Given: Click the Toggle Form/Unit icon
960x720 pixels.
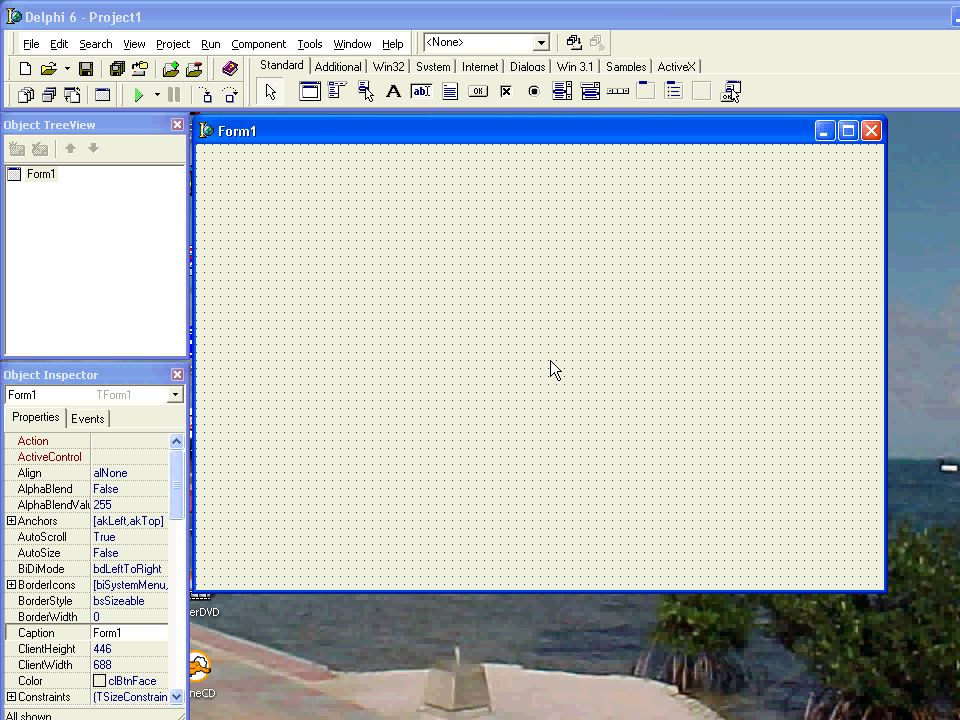Looking at the screenshot, I should coord(72,95).
